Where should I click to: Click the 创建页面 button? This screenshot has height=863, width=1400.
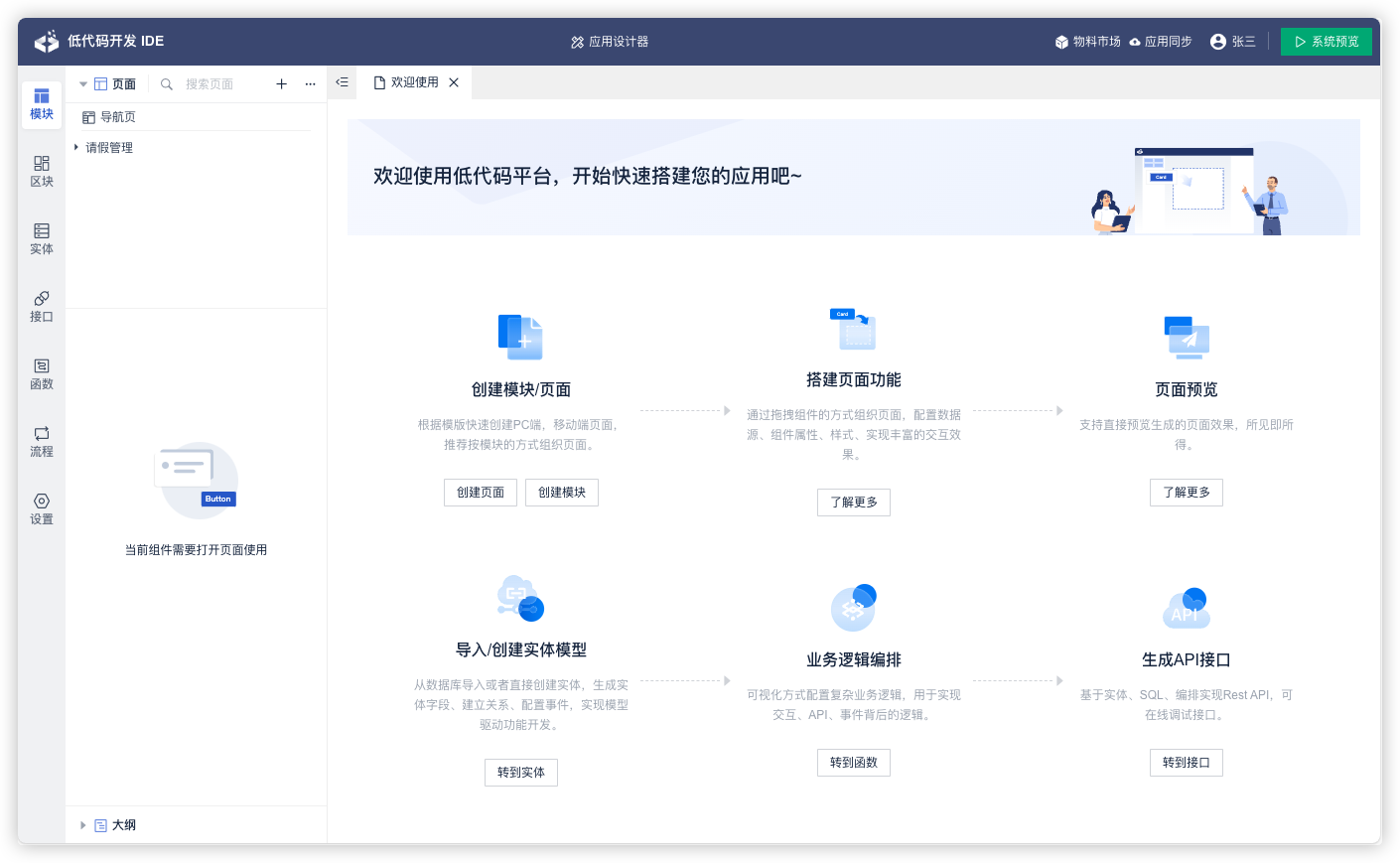coord(481,493)
